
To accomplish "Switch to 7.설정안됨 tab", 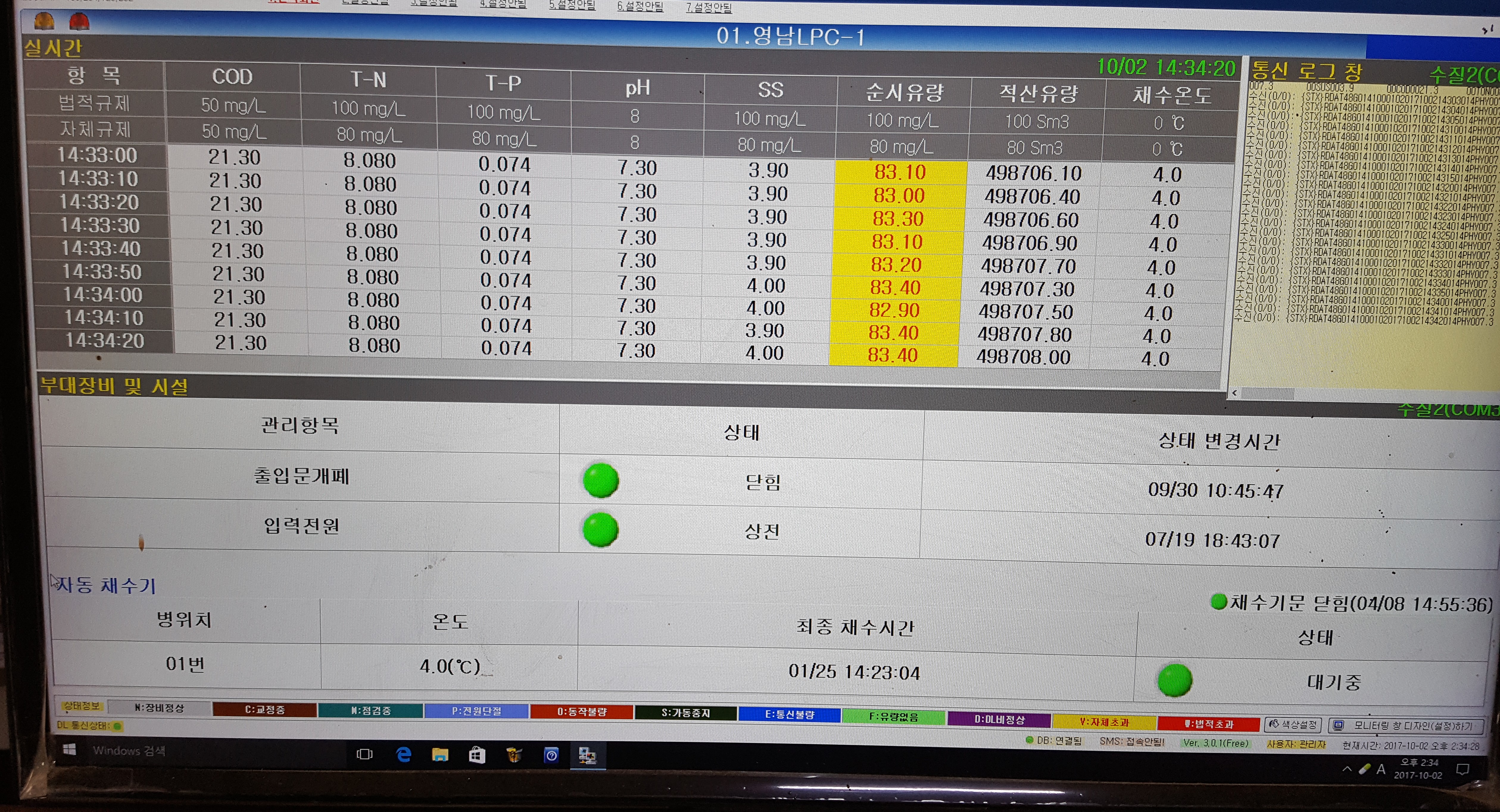I will [709, 7].
